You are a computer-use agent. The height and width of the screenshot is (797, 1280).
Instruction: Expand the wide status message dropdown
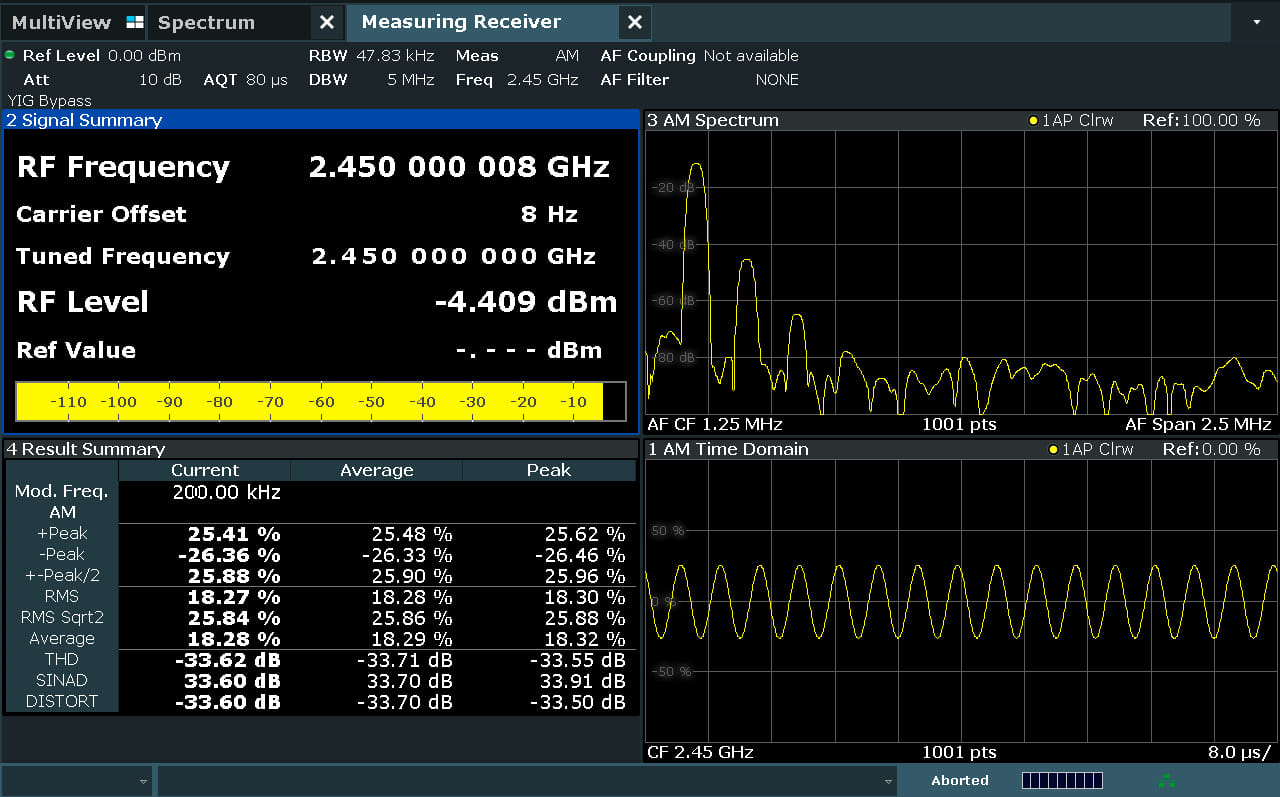888,781
